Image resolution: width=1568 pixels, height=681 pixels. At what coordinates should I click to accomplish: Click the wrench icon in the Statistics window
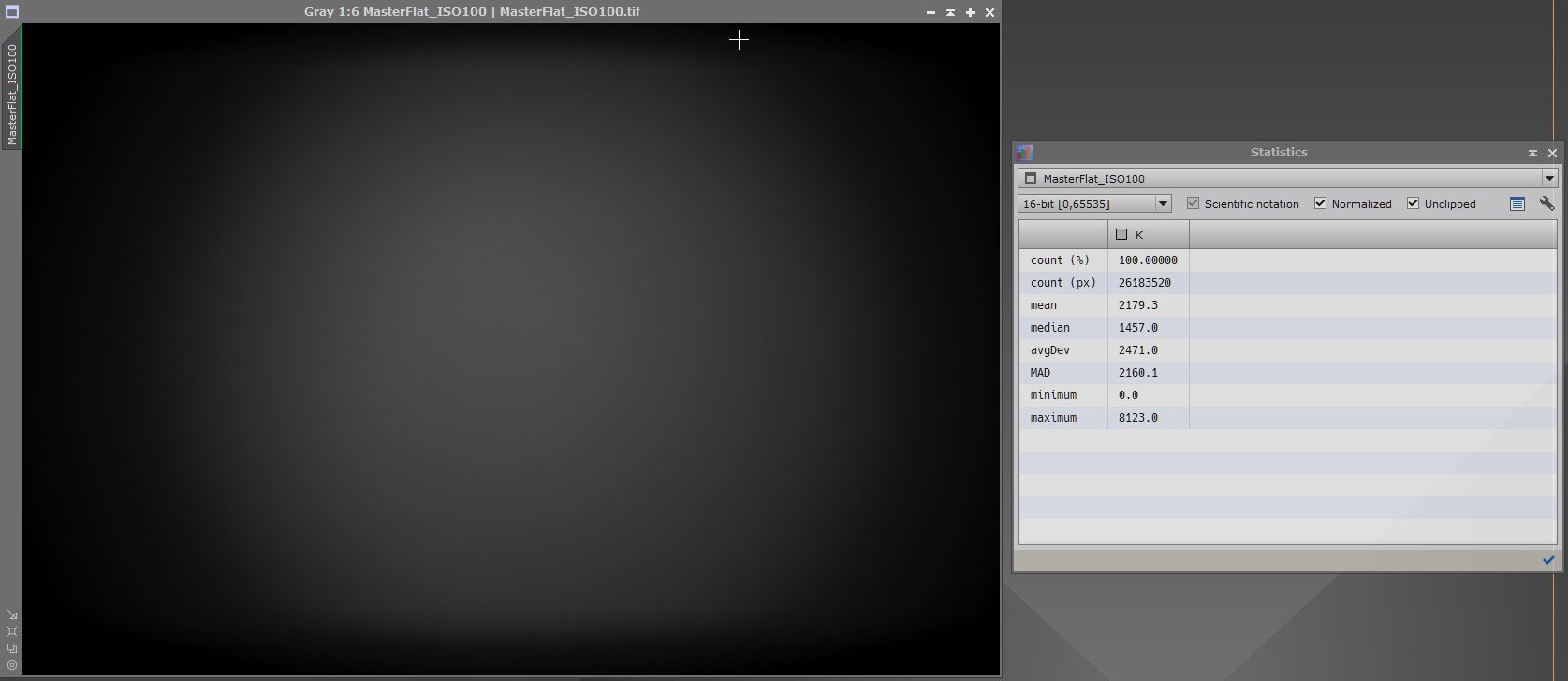pos(1546,203)
